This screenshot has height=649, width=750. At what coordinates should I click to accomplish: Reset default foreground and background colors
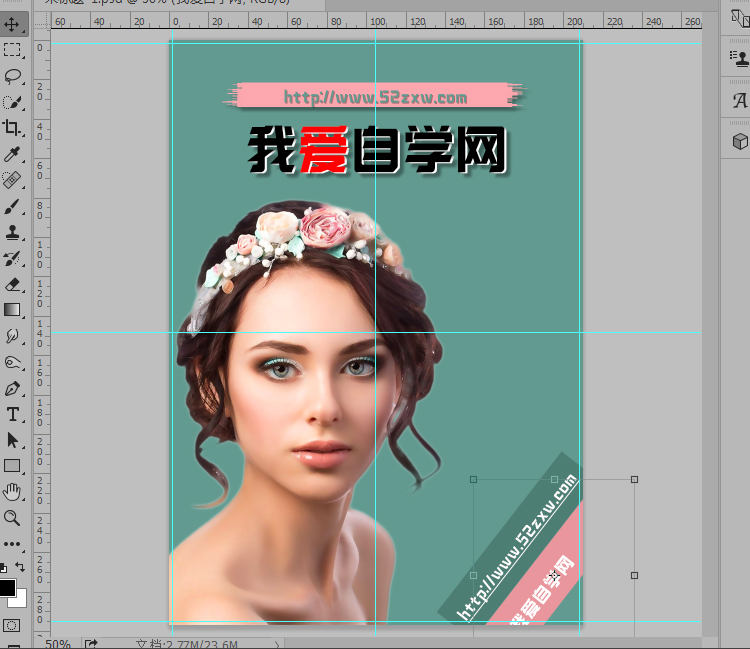[x=3, y=568]
